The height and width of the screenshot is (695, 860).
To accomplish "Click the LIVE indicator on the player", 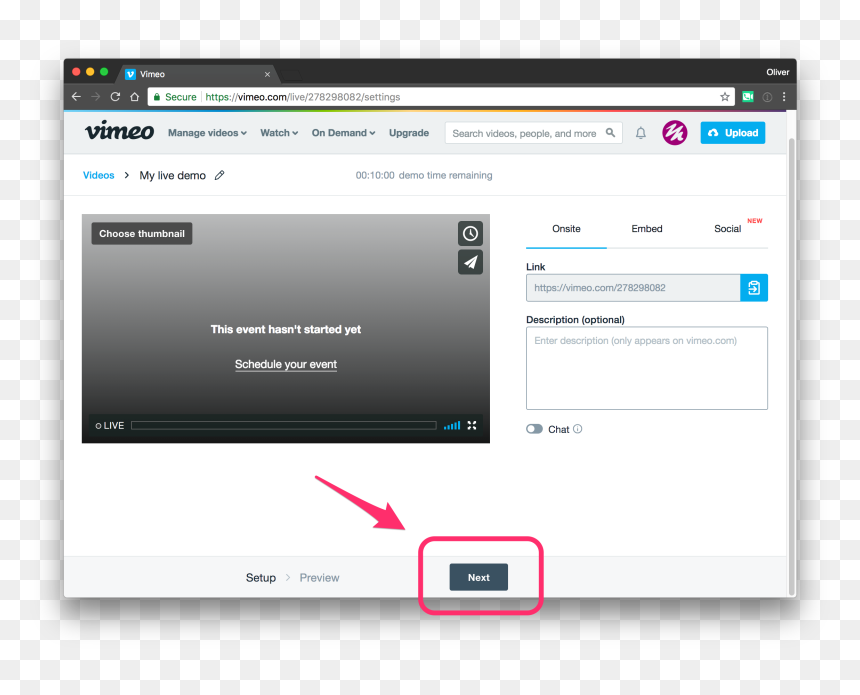I will (x=110, y=426).
